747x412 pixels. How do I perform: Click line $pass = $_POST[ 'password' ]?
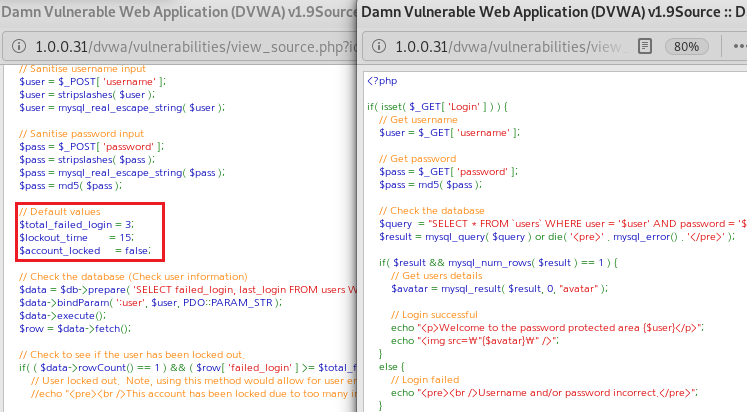(91, 147)
